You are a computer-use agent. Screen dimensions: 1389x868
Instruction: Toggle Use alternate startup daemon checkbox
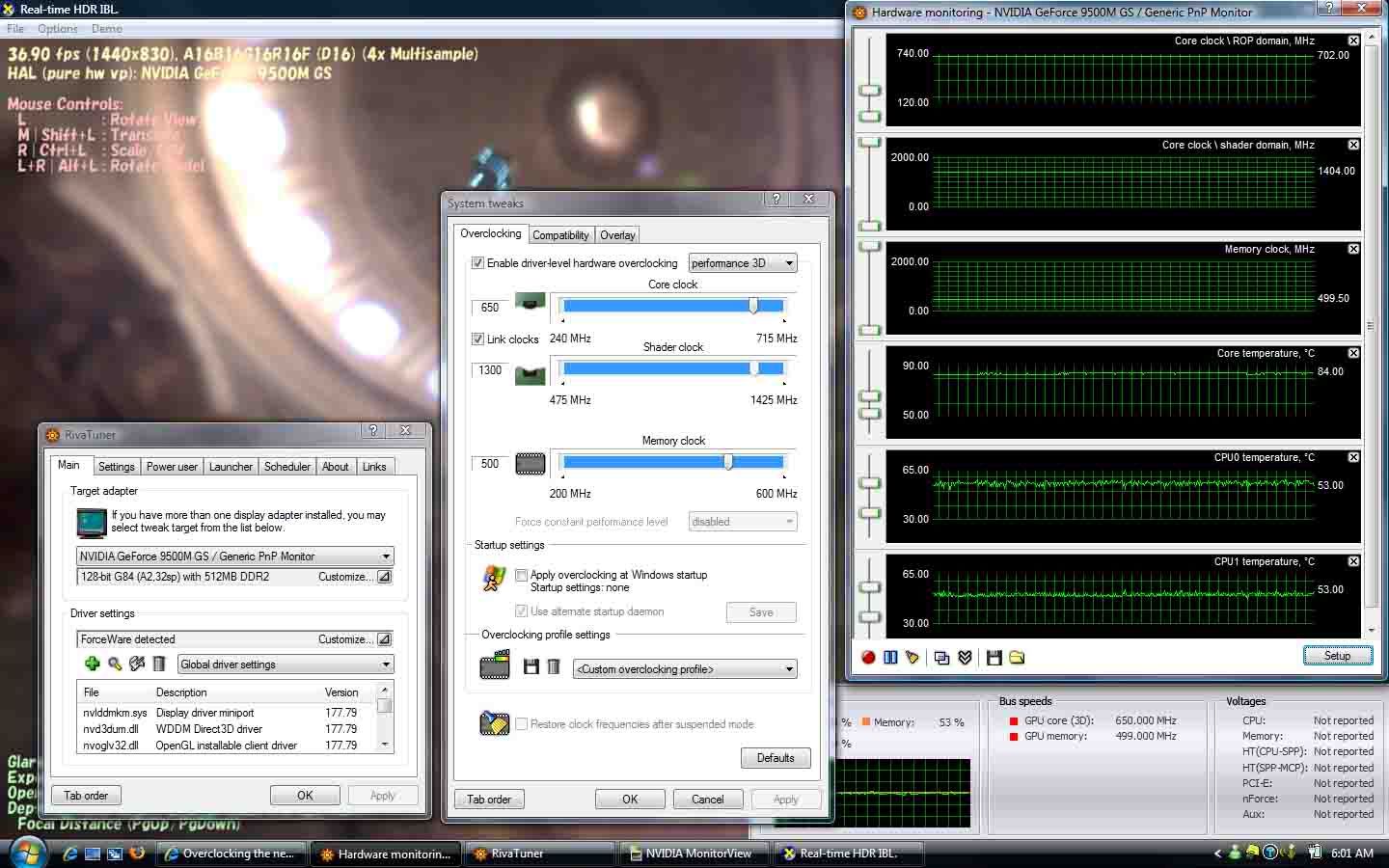tap(521, 611)
